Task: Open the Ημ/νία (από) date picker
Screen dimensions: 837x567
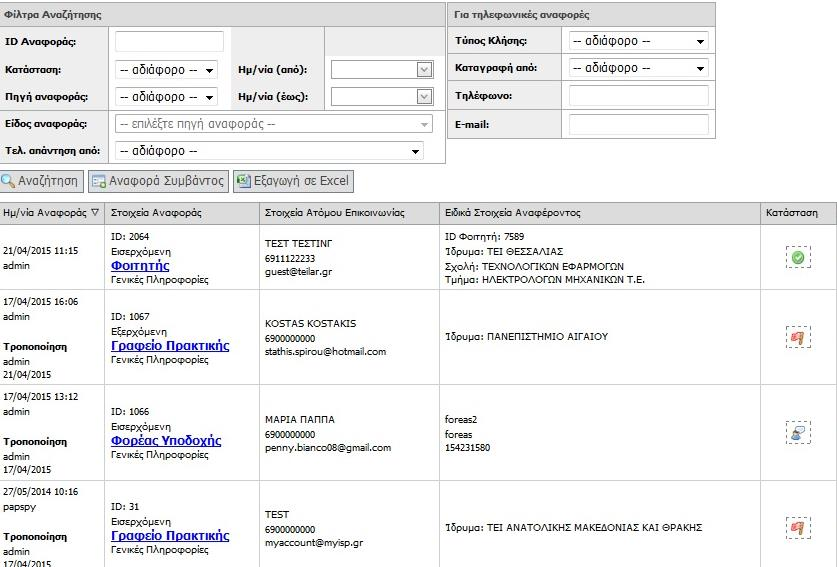Action: point(424,69)
